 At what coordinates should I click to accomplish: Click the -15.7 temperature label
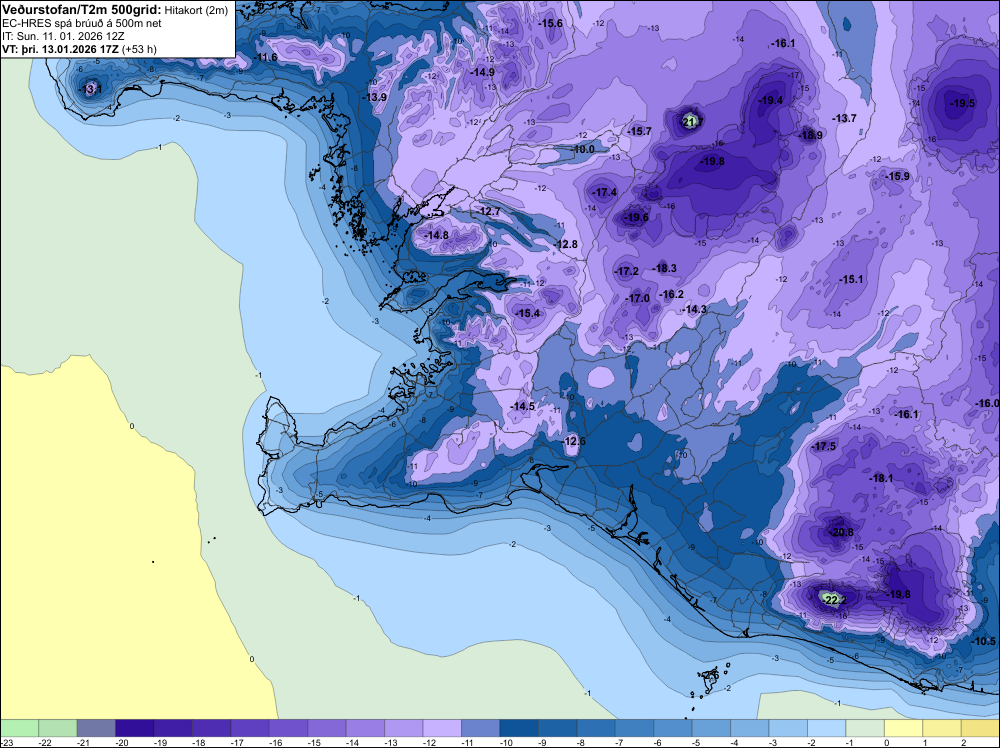(x=640, y=131)
